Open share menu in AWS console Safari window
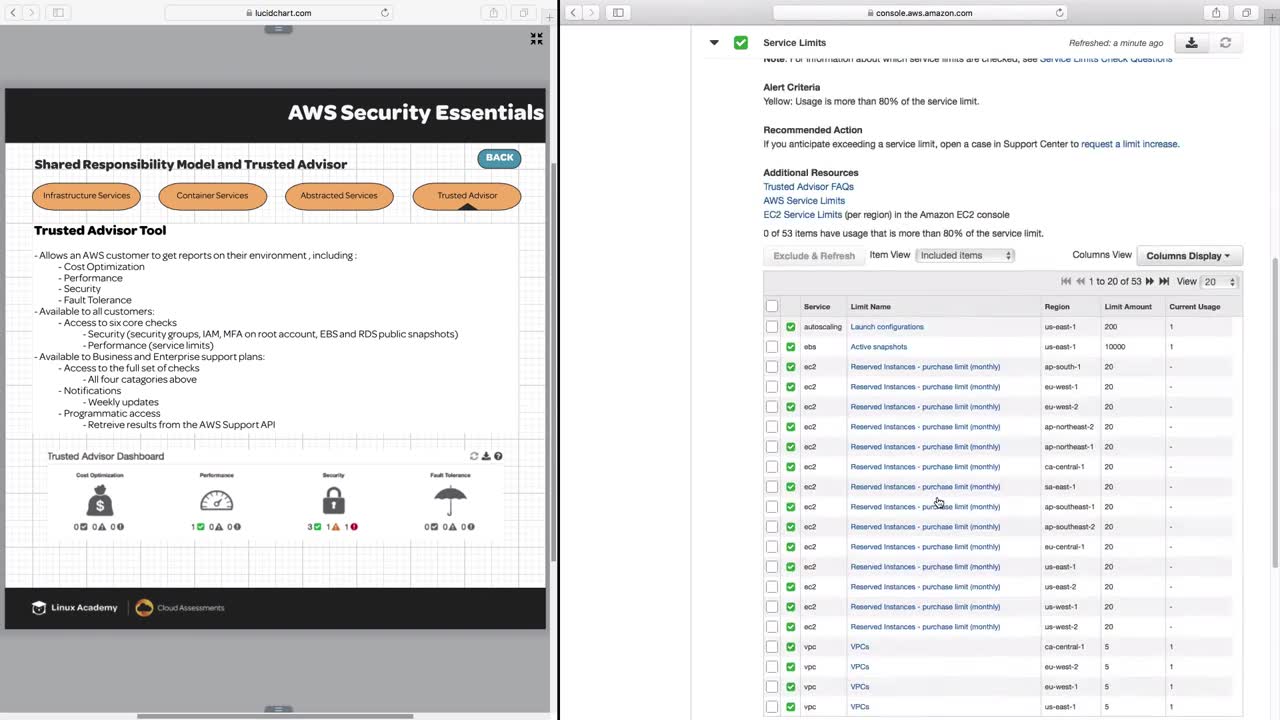This screenshot has height=720, width=1280. 1216,13
